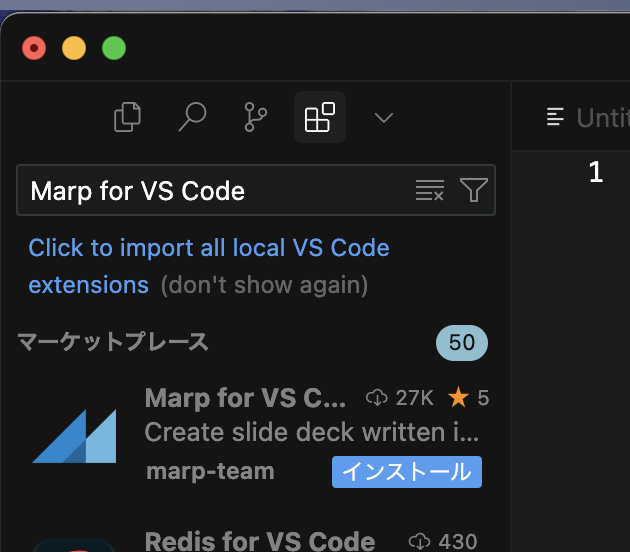Click the don't show again link
The width and height of the screenshot is (630, 552).
click(x=264, y=285)
